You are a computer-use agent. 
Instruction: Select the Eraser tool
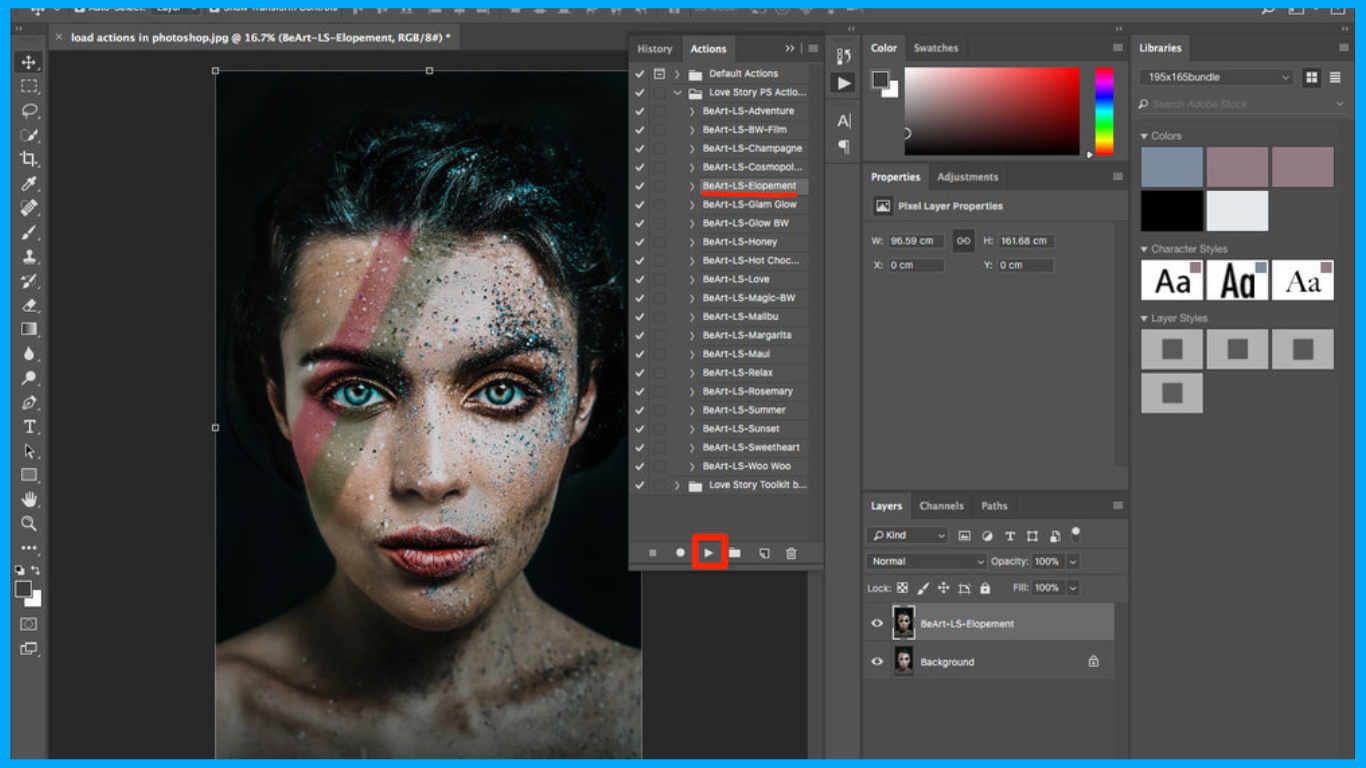(29, 305)
